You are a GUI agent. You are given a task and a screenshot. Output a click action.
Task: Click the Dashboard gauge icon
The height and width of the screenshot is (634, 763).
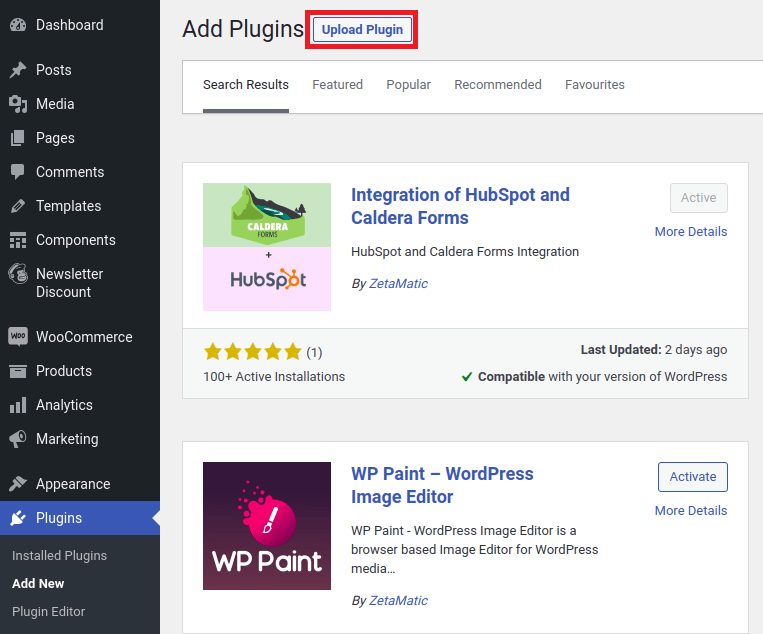pos(18,25)
